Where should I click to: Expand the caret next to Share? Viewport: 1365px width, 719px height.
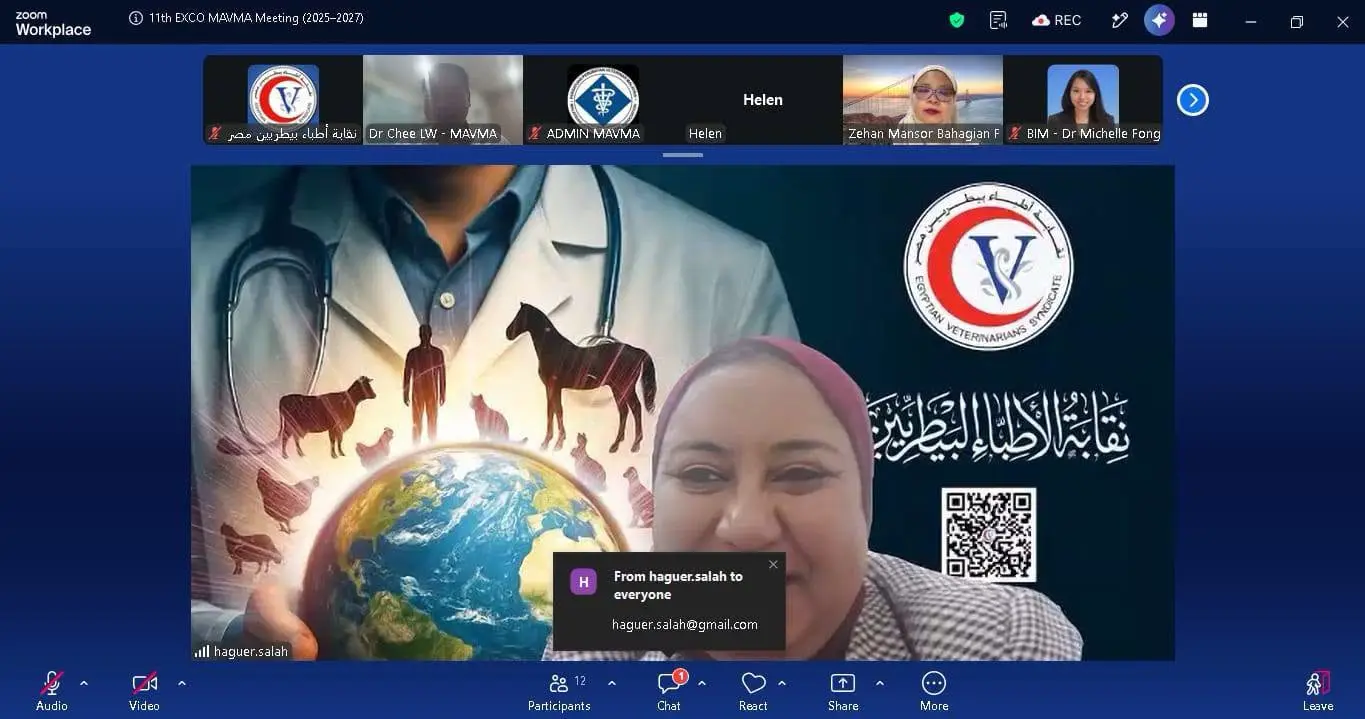click(880, 684)
